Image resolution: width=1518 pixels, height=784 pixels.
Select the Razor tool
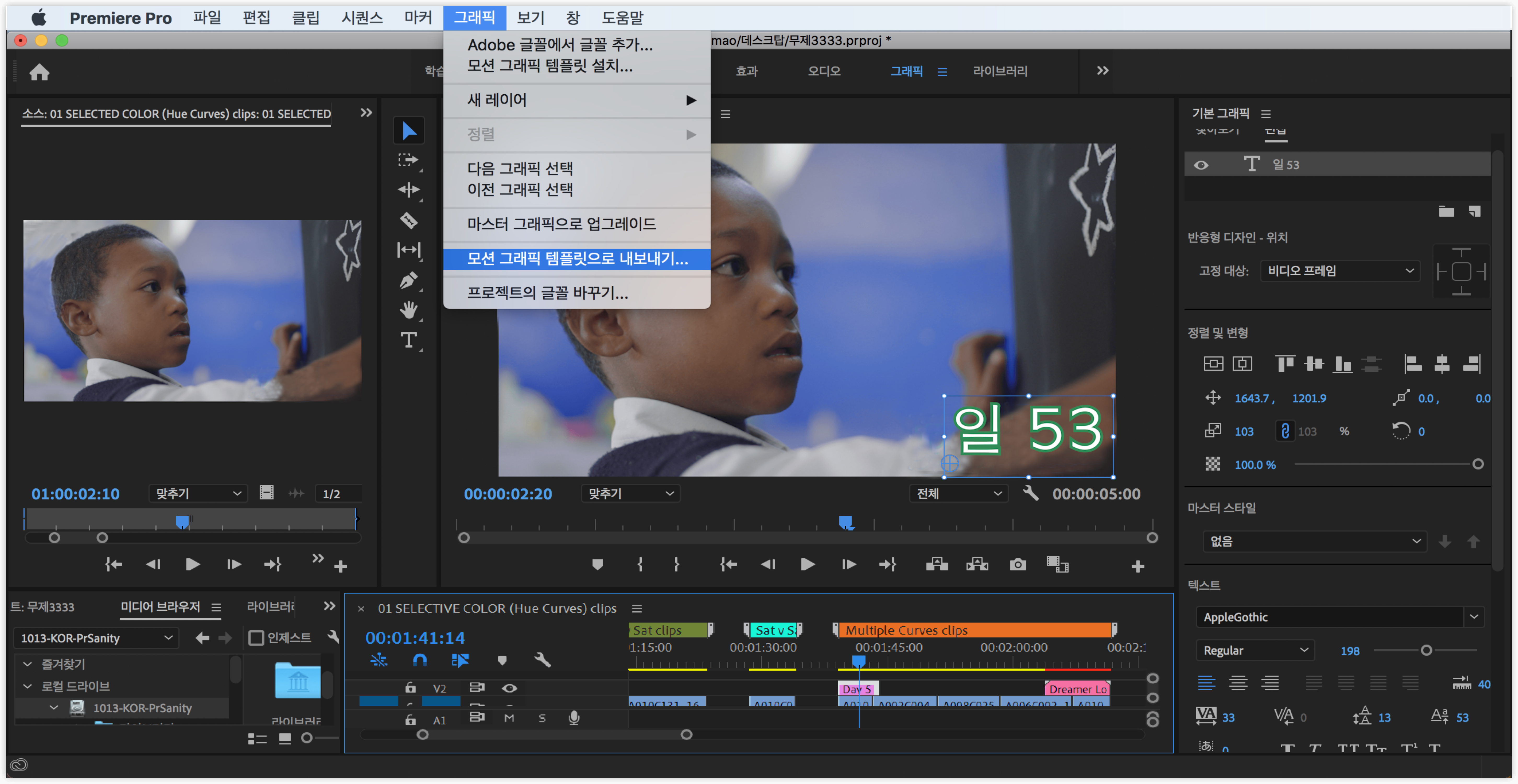coord(408,220)
